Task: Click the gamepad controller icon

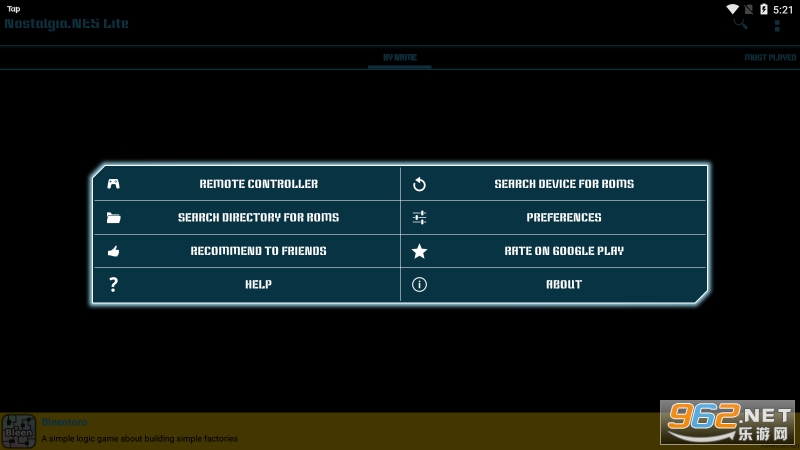Action: [113, 184]
